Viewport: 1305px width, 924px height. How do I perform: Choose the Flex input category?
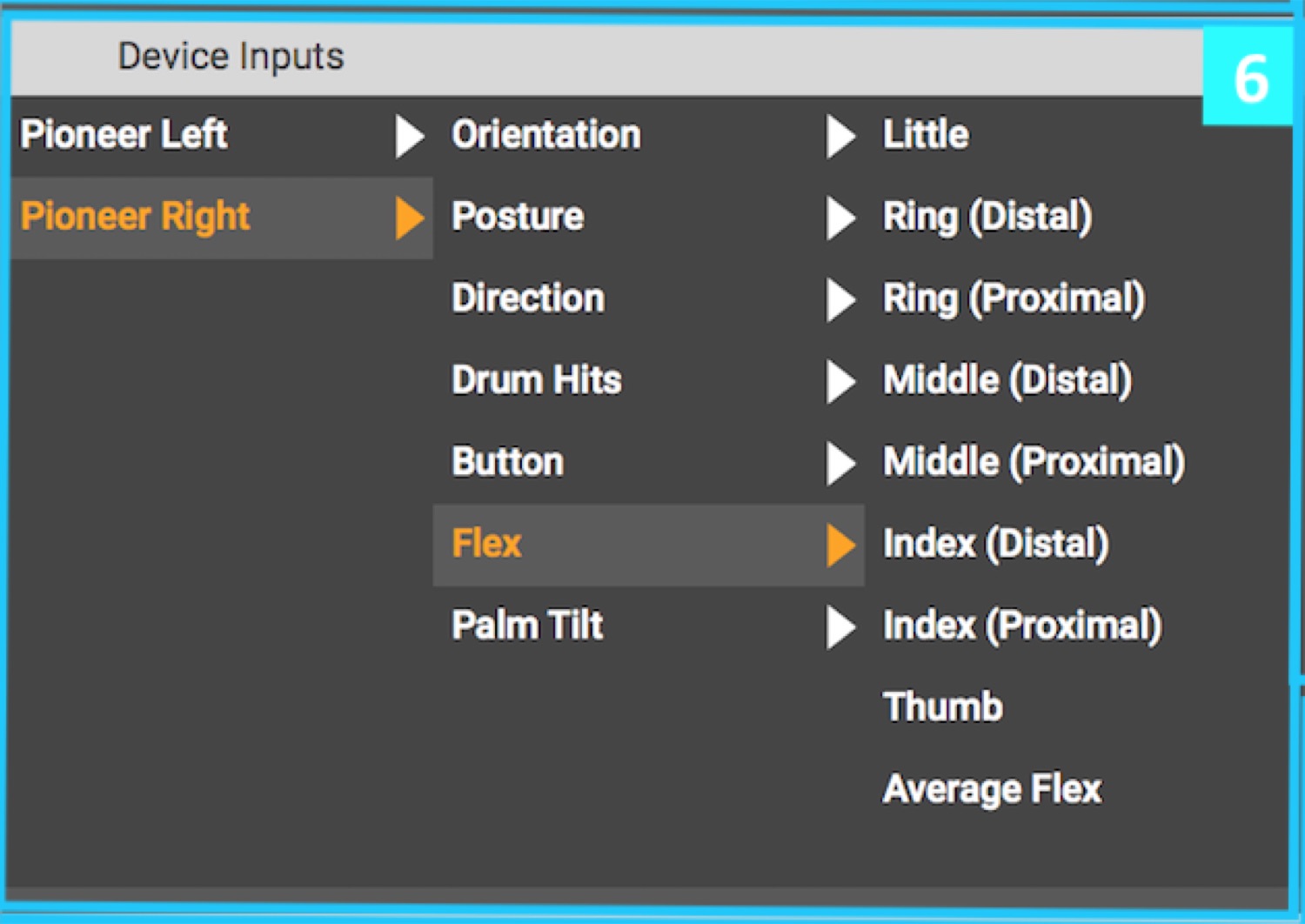487,544
